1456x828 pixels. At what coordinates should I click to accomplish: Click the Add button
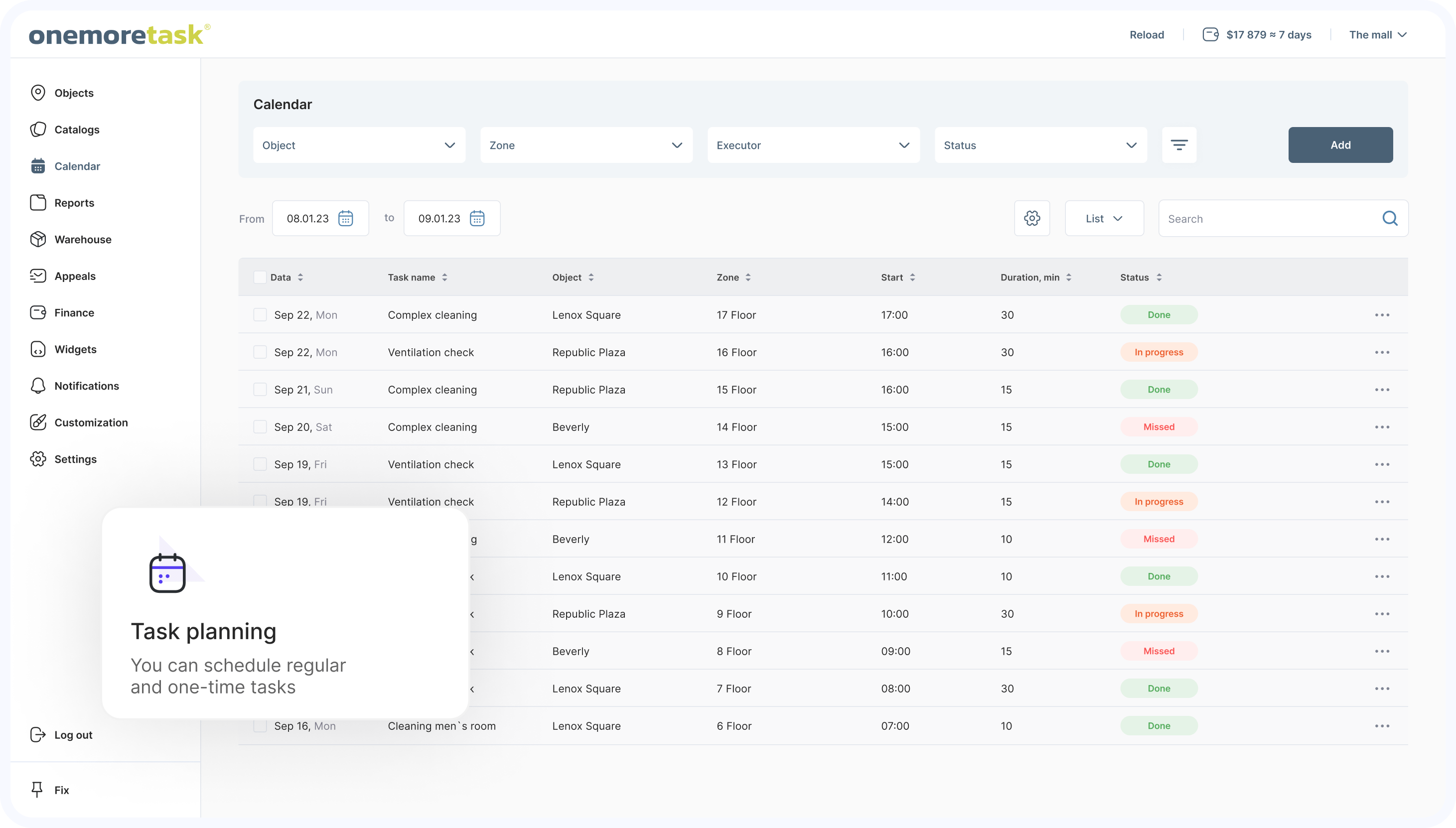coord(1340,145)
